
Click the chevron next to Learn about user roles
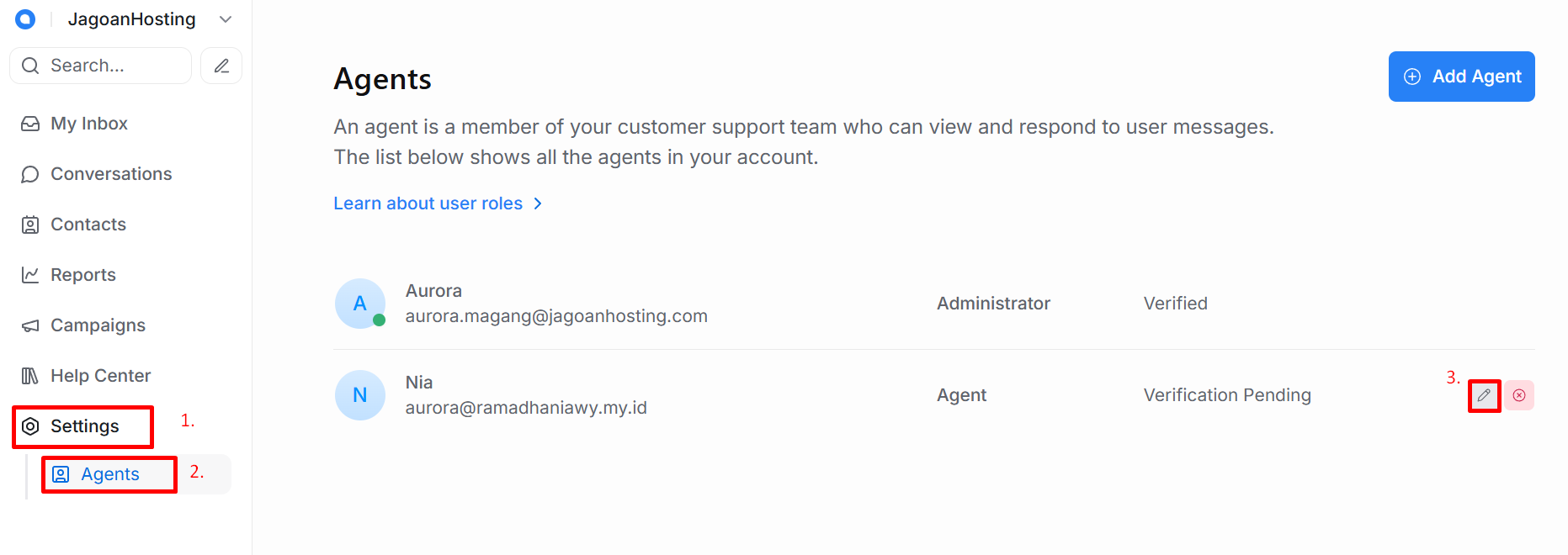click(538, 203)
